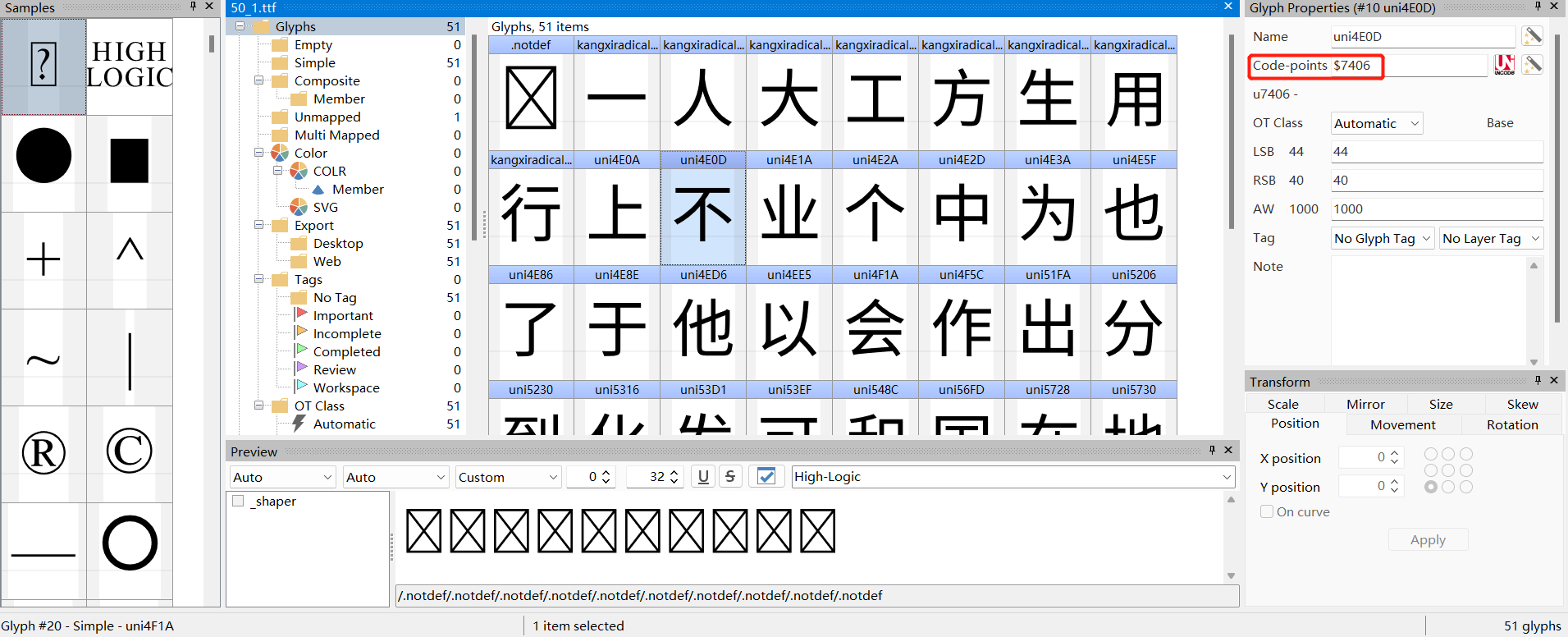Image resolution: width=1568 pixels, height=637 pixels.
Task: Select the Completed tag in tree
Action: click(346, 351)
